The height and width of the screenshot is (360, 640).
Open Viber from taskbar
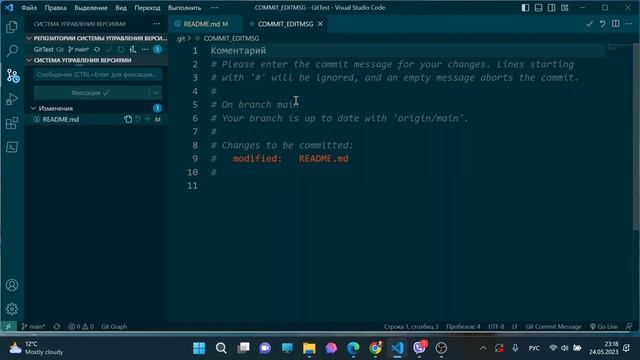(419, 348)
